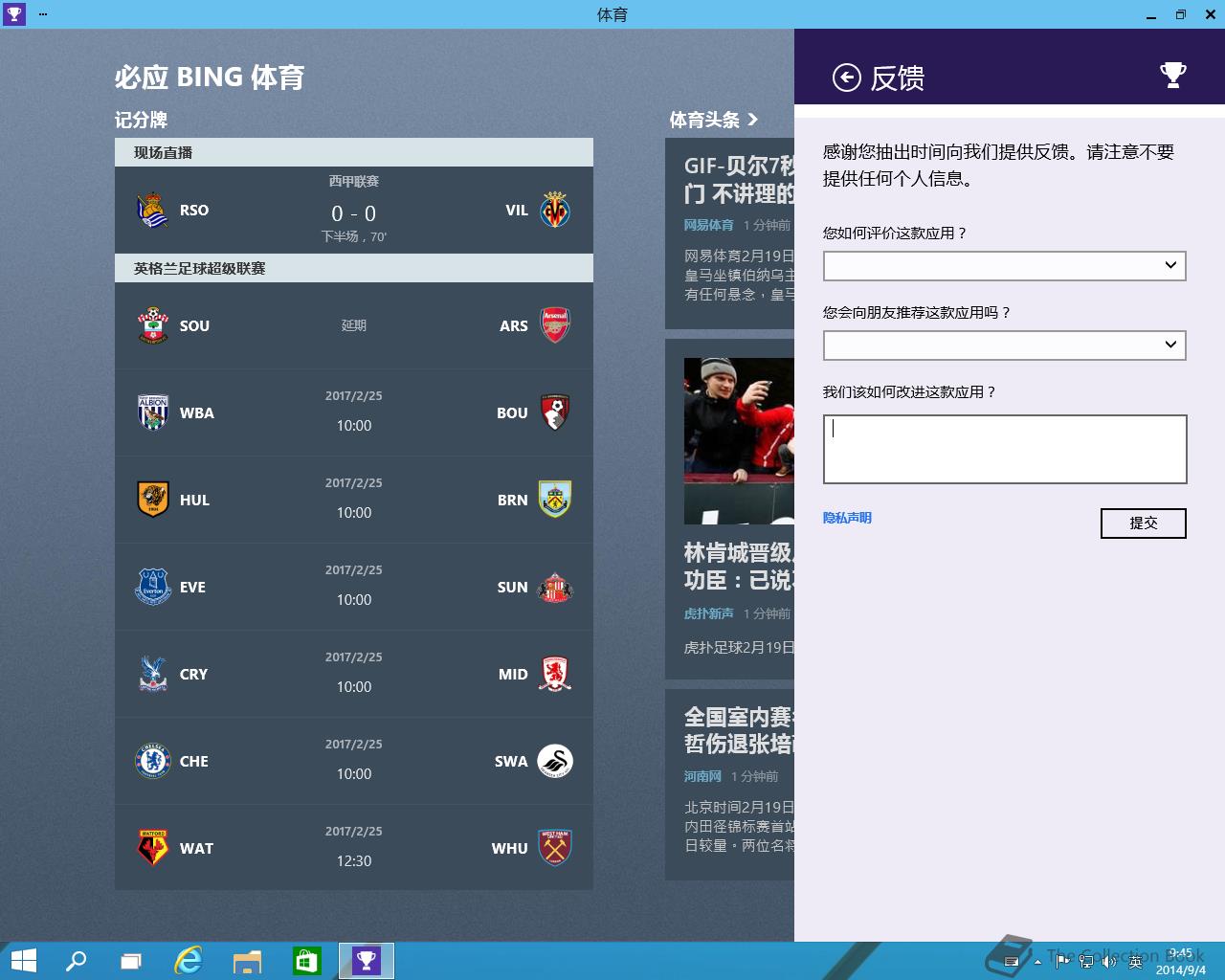Click the Sunderland (SUN) crest
The width and height of the screenshot is (1225, 980).
point(555,588)
